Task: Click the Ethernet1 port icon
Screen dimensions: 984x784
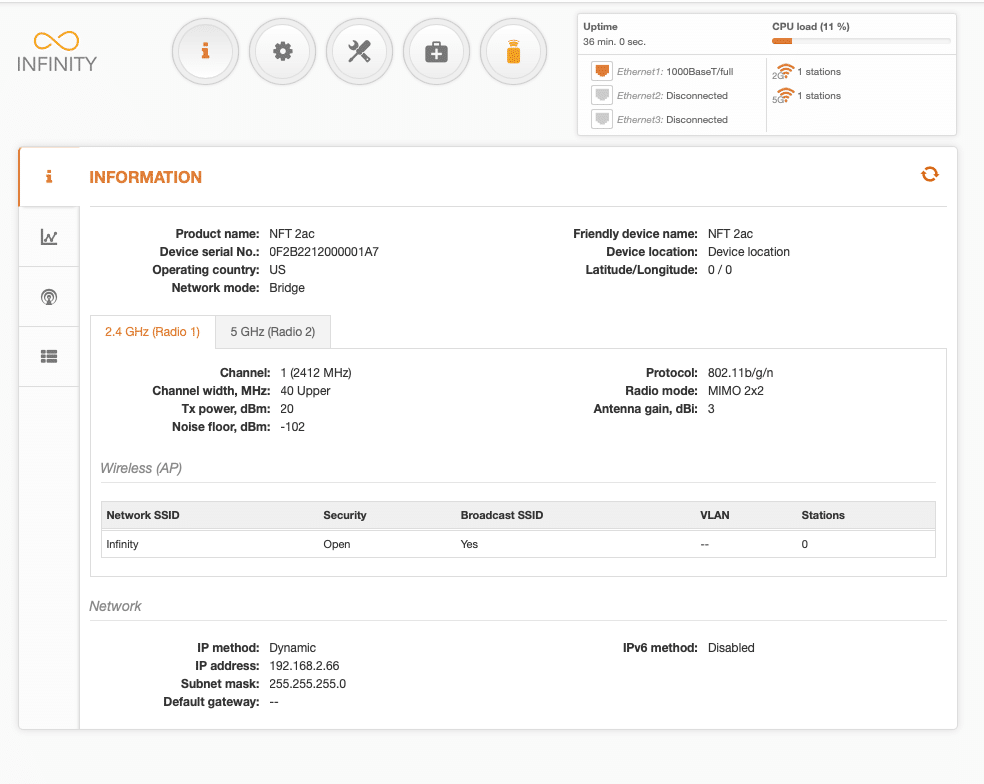Action: coord(602,71)
